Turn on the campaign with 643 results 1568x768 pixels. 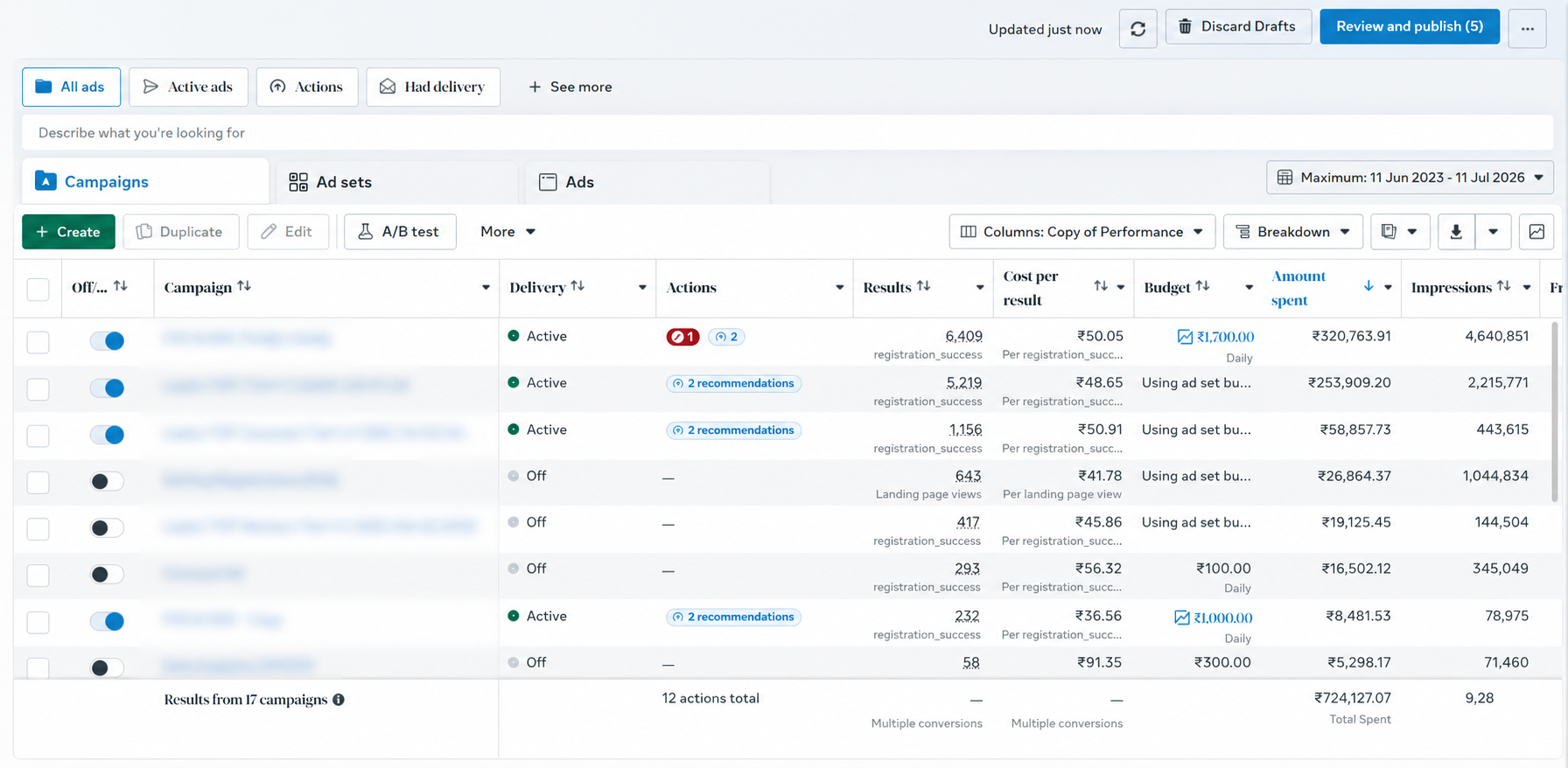(x=108, y=481)
